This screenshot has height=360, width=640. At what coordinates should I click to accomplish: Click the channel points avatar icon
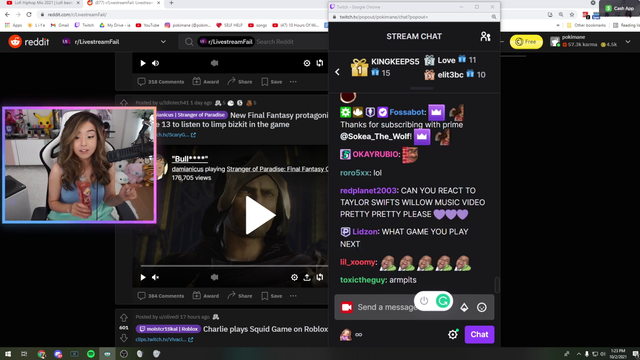[x=346, y=335]
